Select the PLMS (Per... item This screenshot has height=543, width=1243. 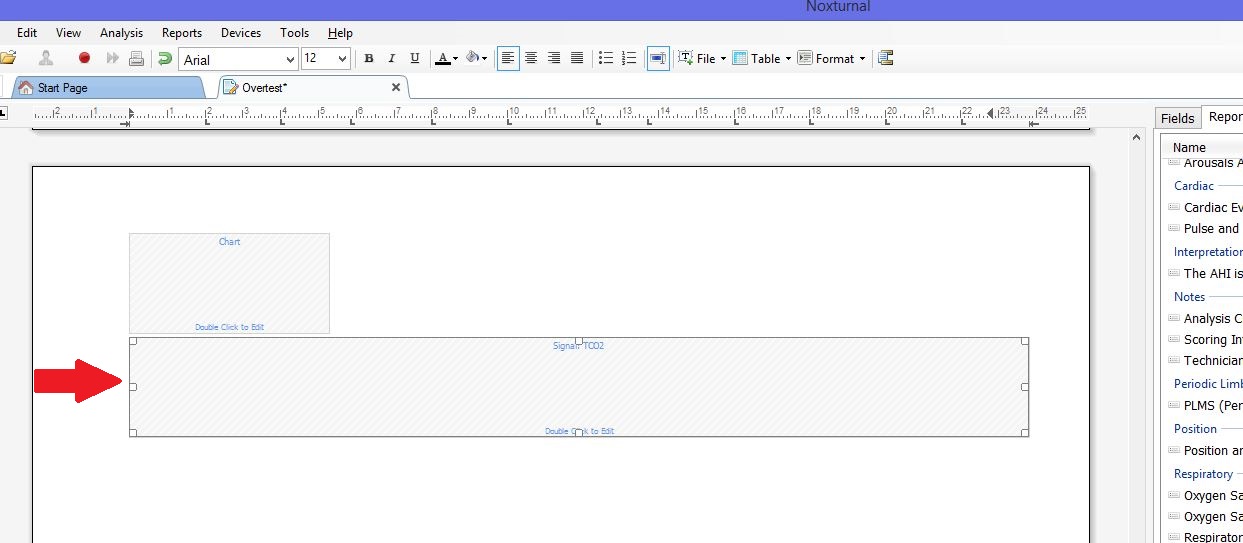pos(1205,406)
